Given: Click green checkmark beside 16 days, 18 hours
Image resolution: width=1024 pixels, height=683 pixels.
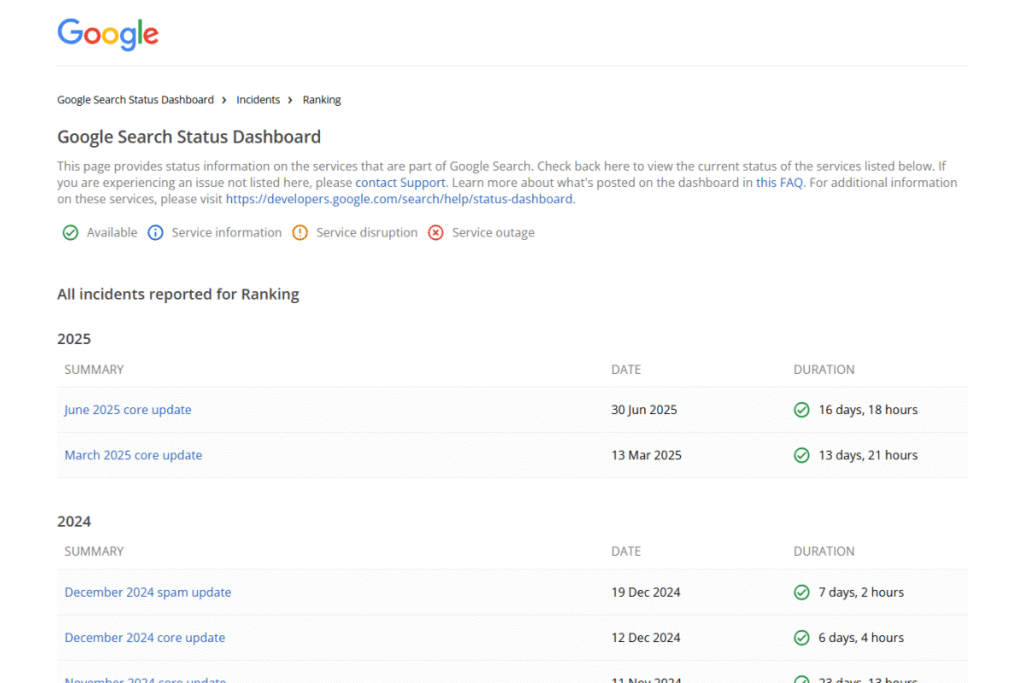Looking at the screenshot, I should point(801,410).
